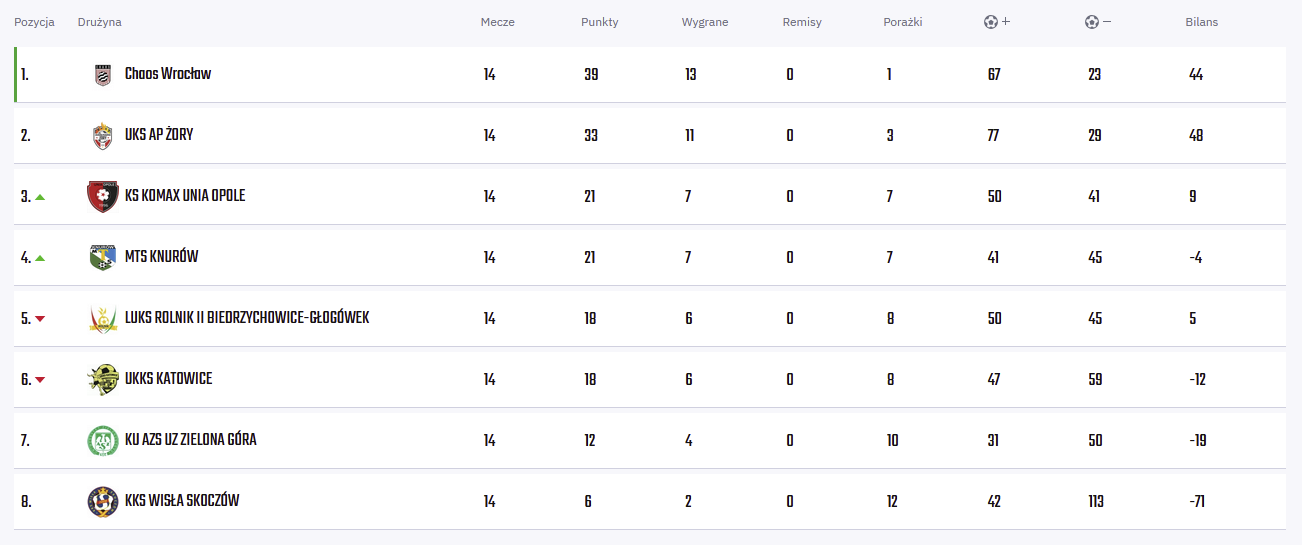Open the MTS KNURÓW team link
1302x545 pixels.
pyautogui.click(x=161, y=257)
